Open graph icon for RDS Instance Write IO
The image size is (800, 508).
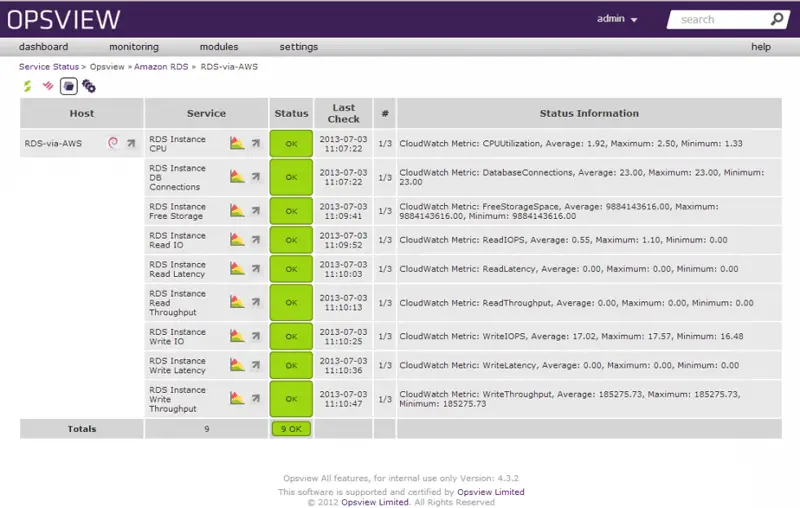[237, 336]
